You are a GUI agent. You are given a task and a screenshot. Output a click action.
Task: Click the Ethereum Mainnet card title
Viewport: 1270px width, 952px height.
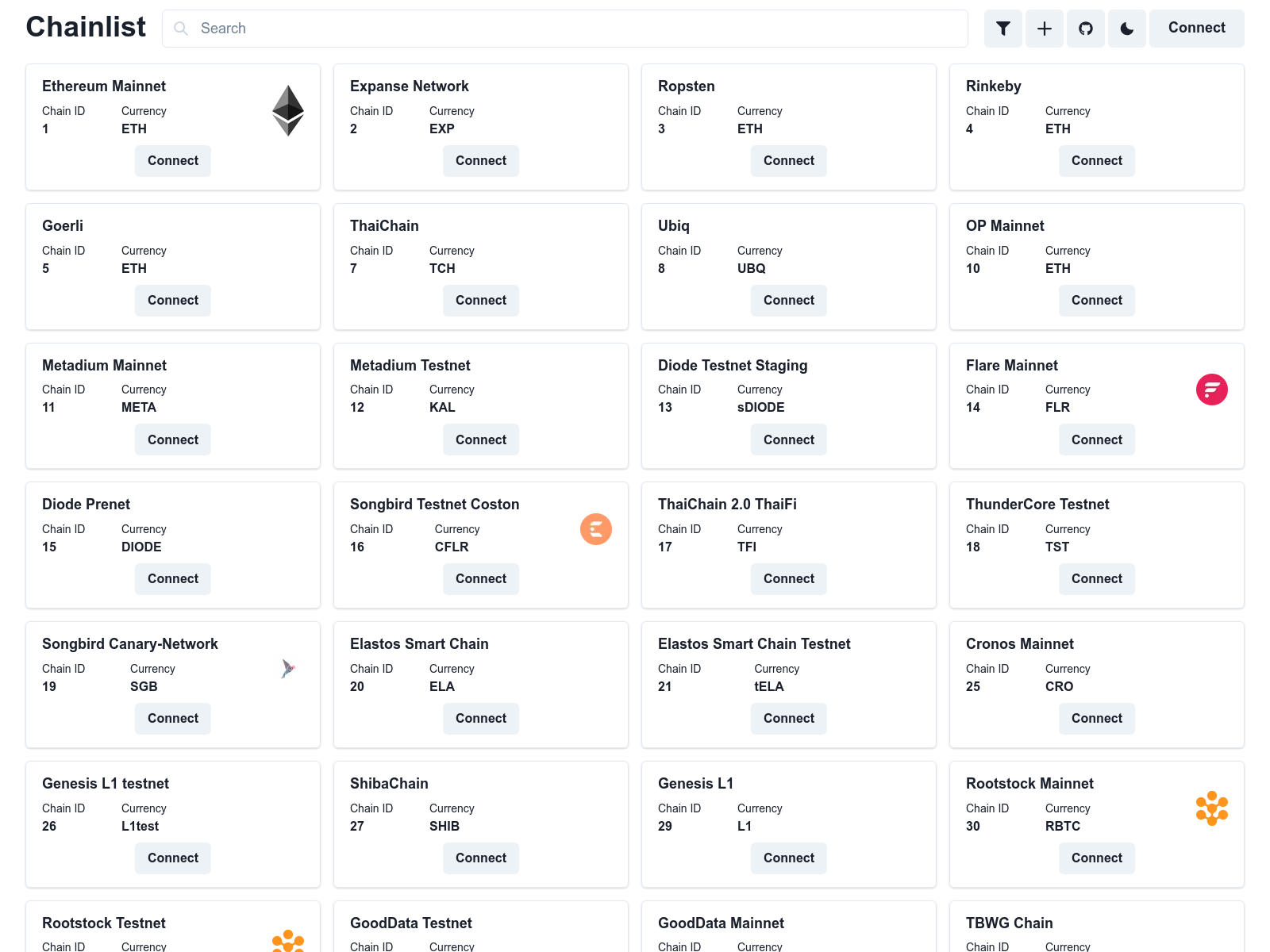(104, 86)
